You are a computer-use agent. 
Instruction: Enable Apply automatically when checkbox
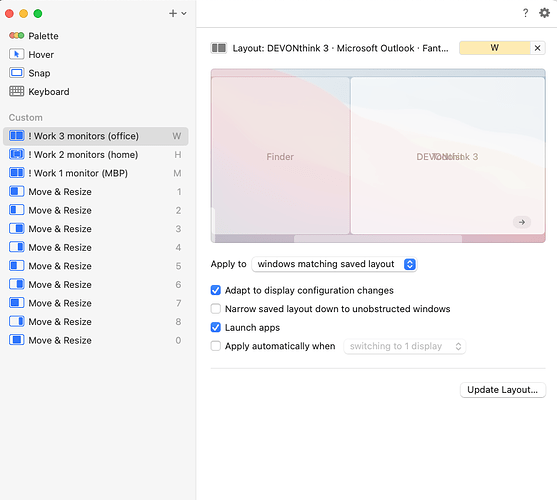(216, 346)
